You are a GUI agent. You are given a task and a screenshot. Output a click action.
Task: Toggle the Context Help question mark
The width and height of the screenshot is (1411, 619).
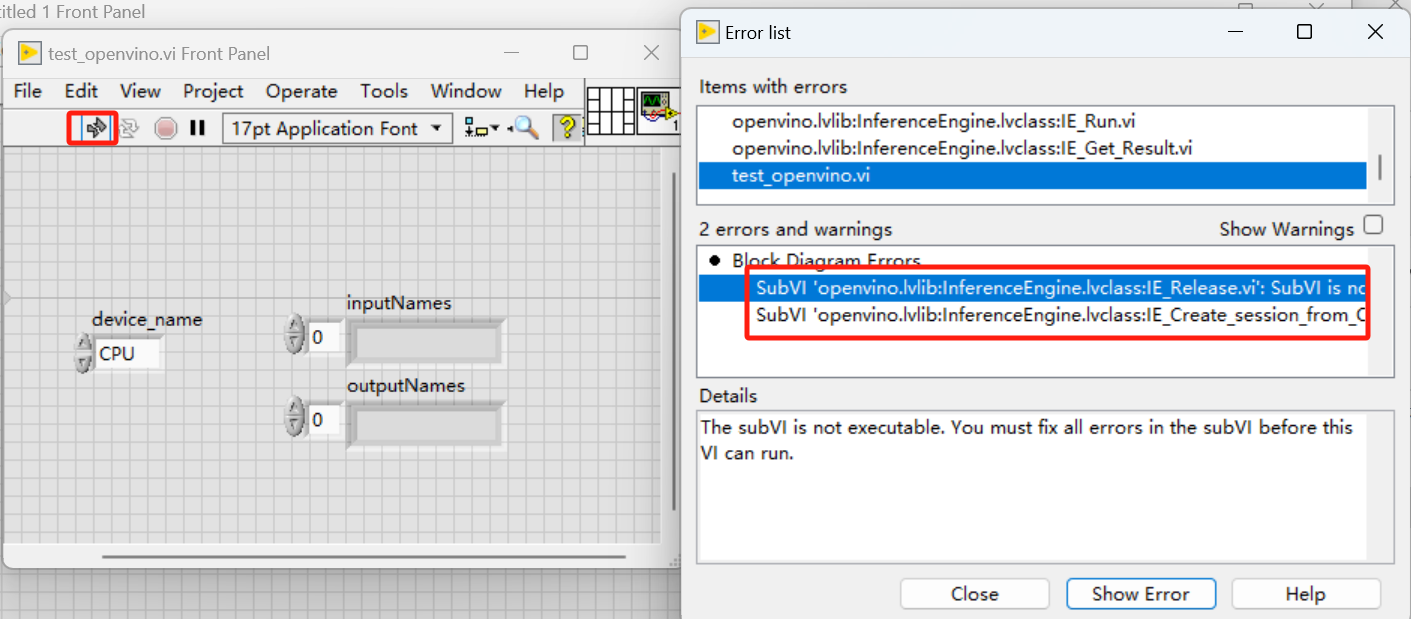tap(566, 128)
